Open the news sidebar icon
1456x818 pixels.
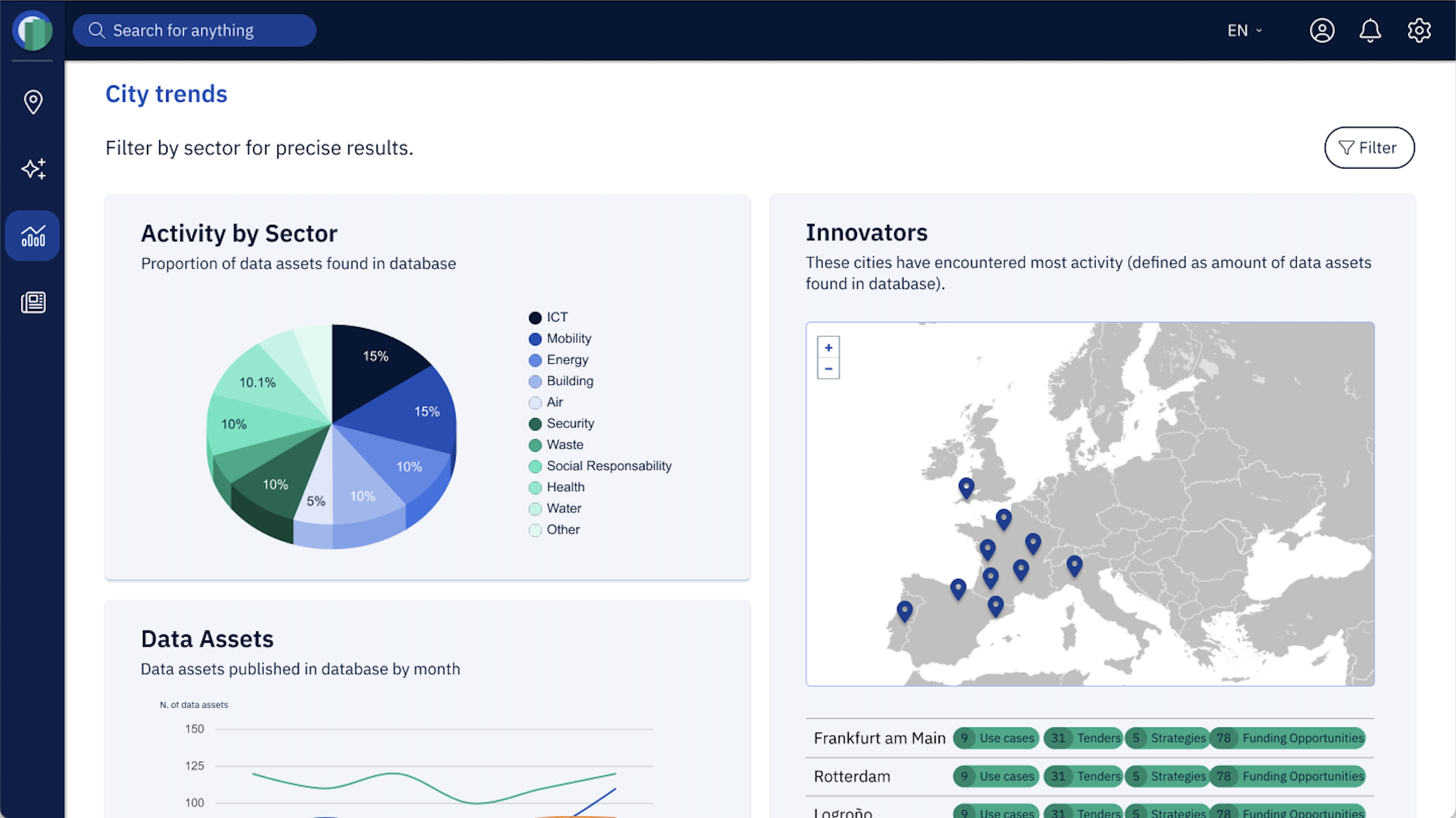point(34,303)
